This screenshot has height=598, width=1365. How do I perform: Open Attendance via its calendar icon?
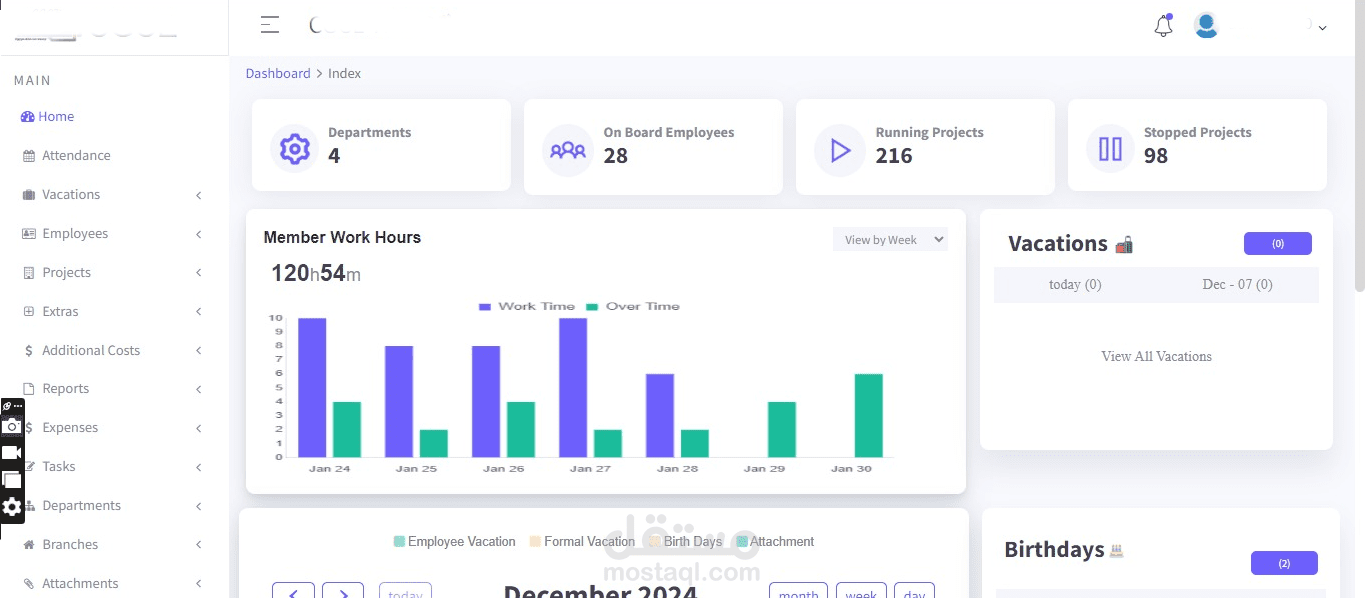point(30,155)
